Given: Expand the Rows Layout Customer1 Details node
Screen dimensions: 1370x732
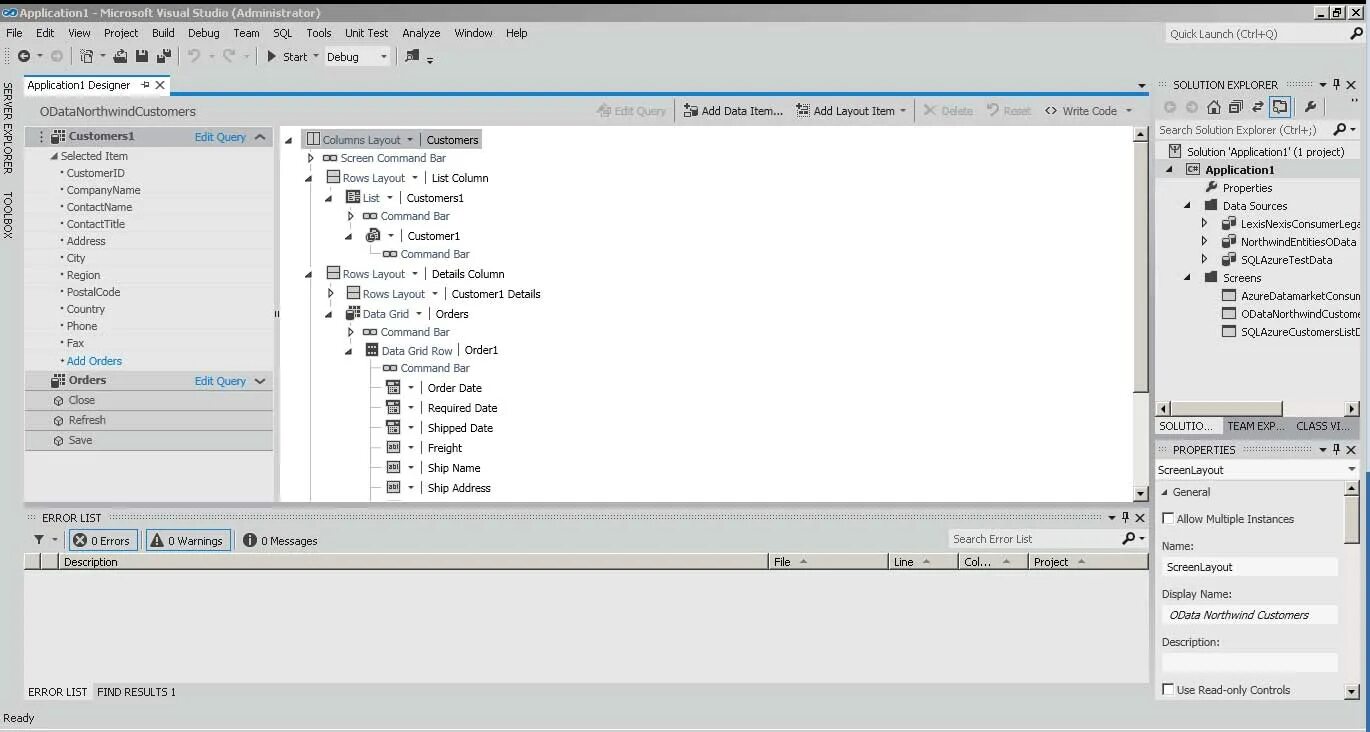Looking at the screenshot, I should tap(331, 294).
